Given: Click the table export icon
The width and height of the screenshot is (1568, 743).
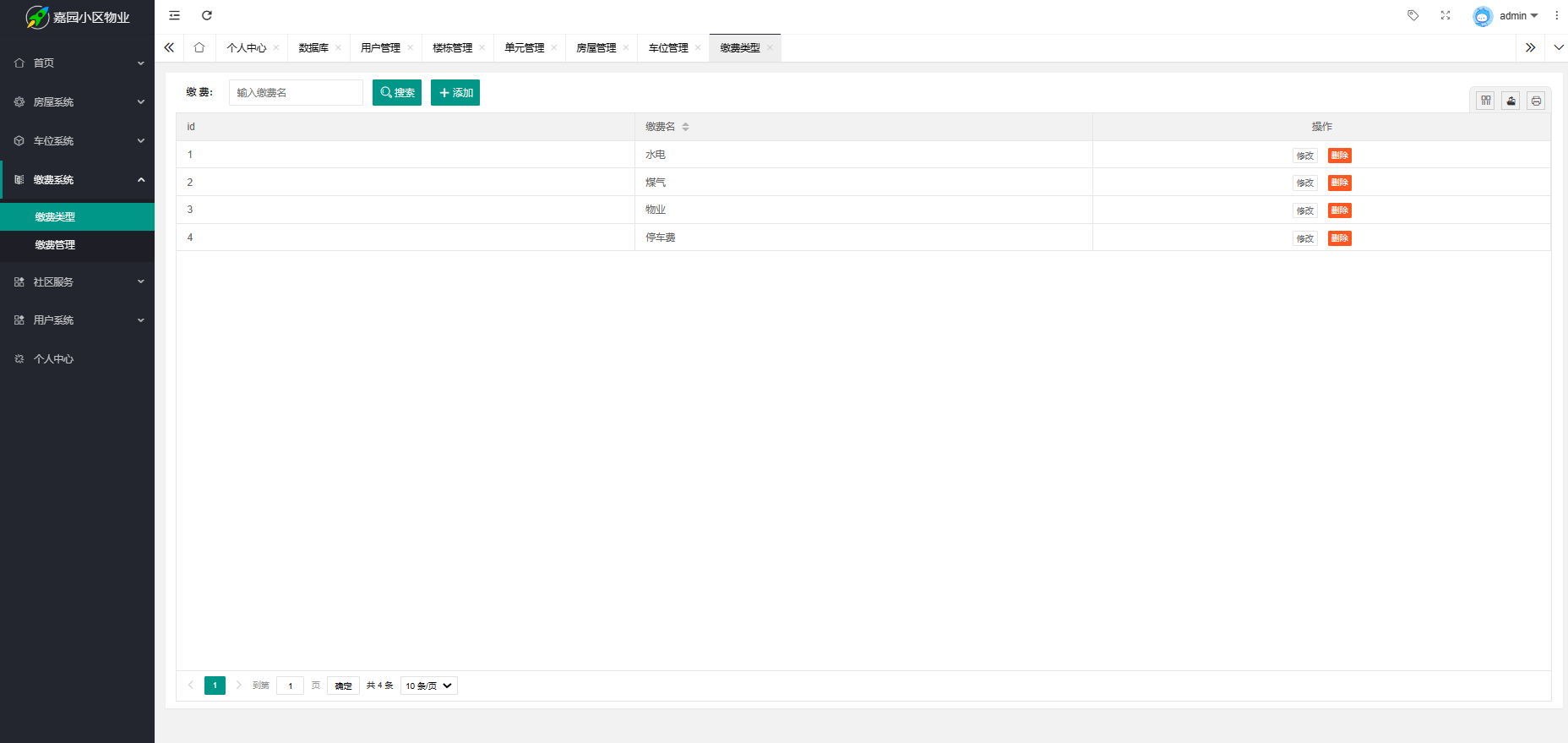Looking at the screenshot, I should pos(1511,101).
